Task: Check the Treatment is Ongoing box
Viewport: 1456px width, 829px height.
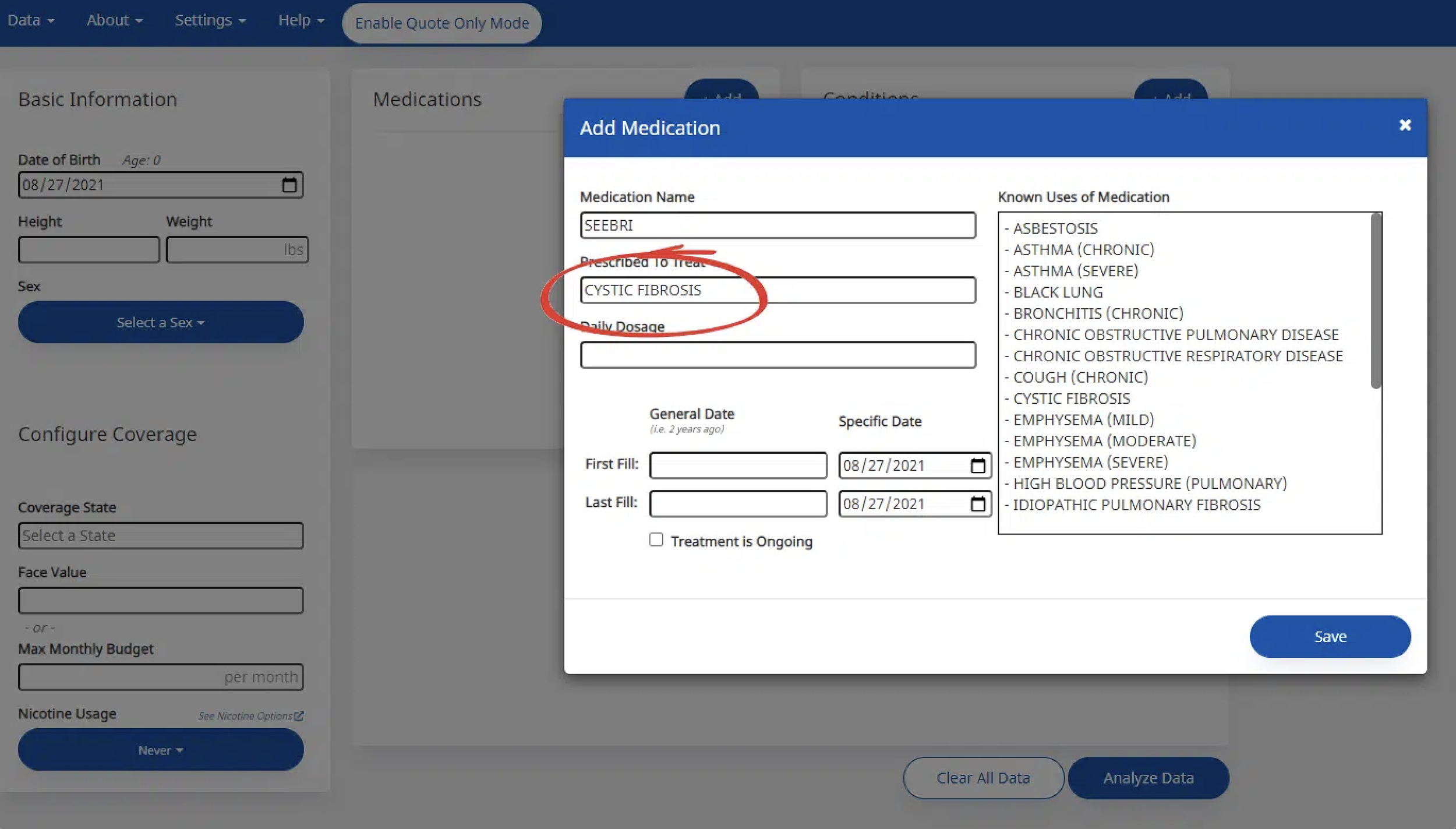Action: [656, 540]
